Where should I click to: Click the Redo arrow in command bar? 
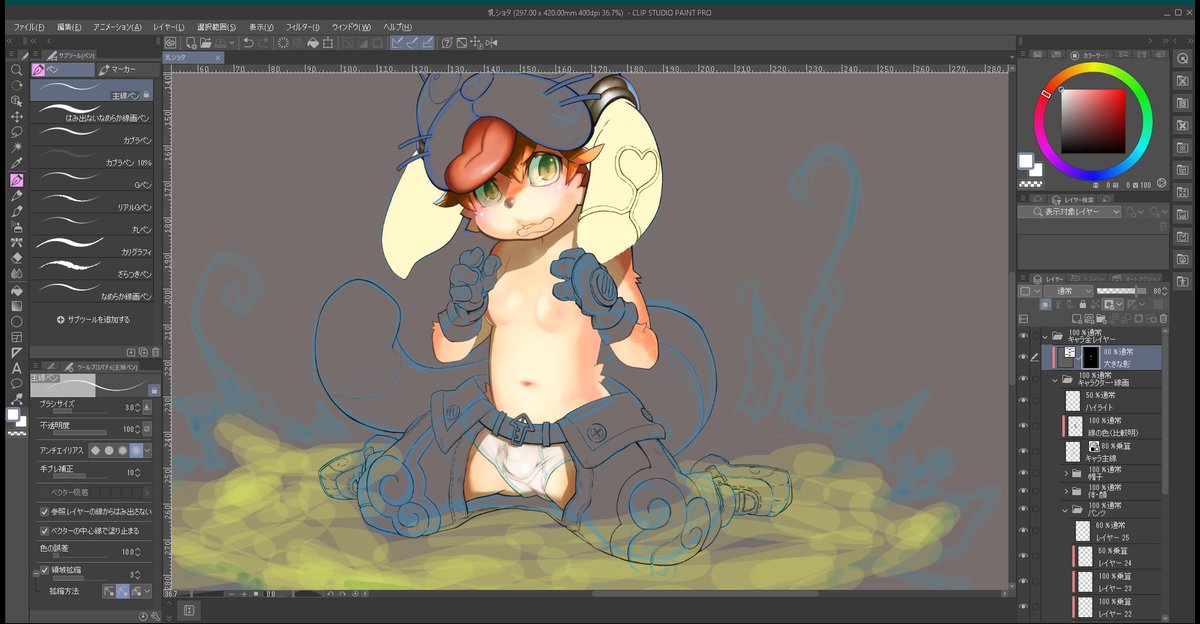[x=263, y=43]
